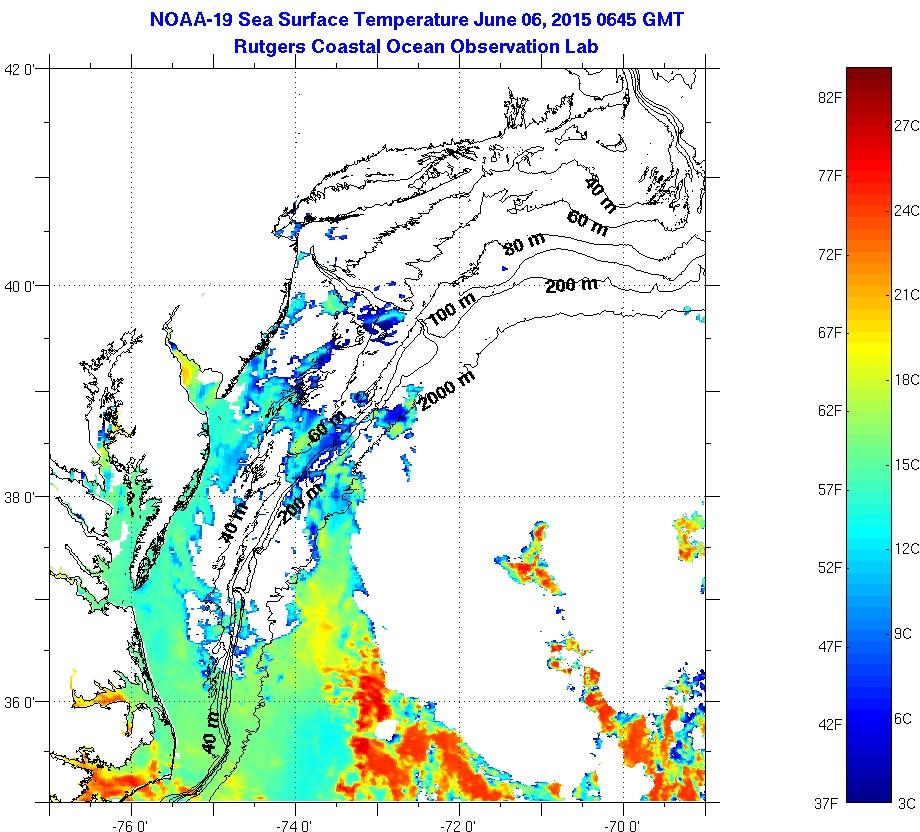Click the 21C colorbar tick label
This screenshot has height=832, width=920.
tap(907, 295)
